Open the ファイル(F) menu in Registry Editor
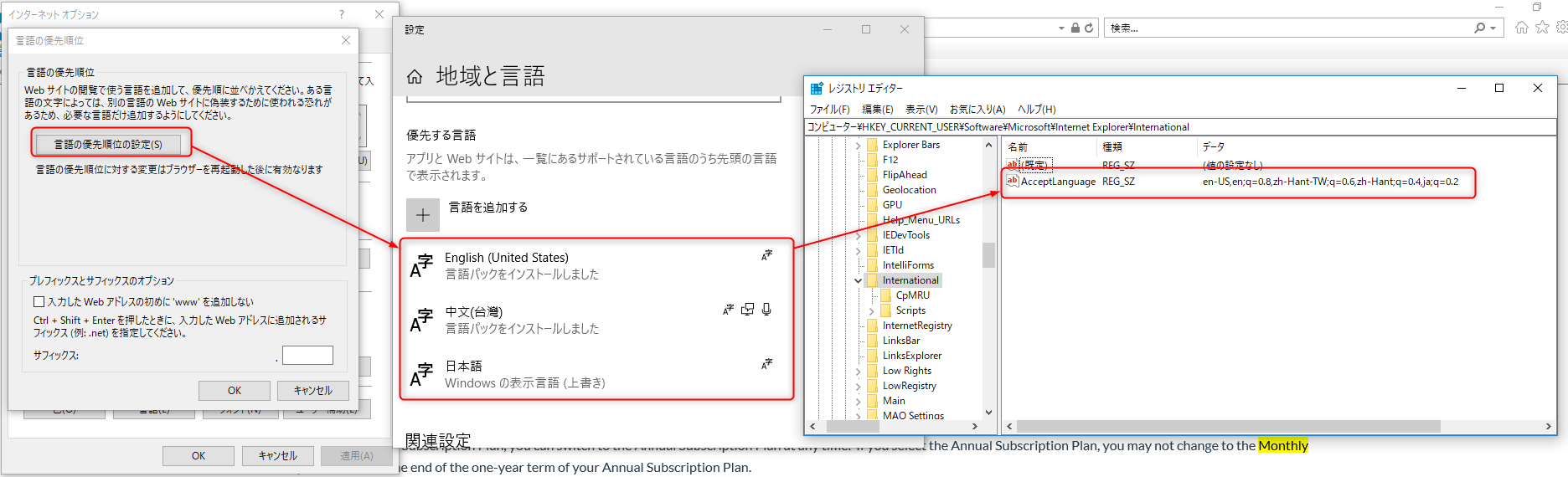Image resolution: width=1568 pixels, height=477 pixels. point(829,110)
